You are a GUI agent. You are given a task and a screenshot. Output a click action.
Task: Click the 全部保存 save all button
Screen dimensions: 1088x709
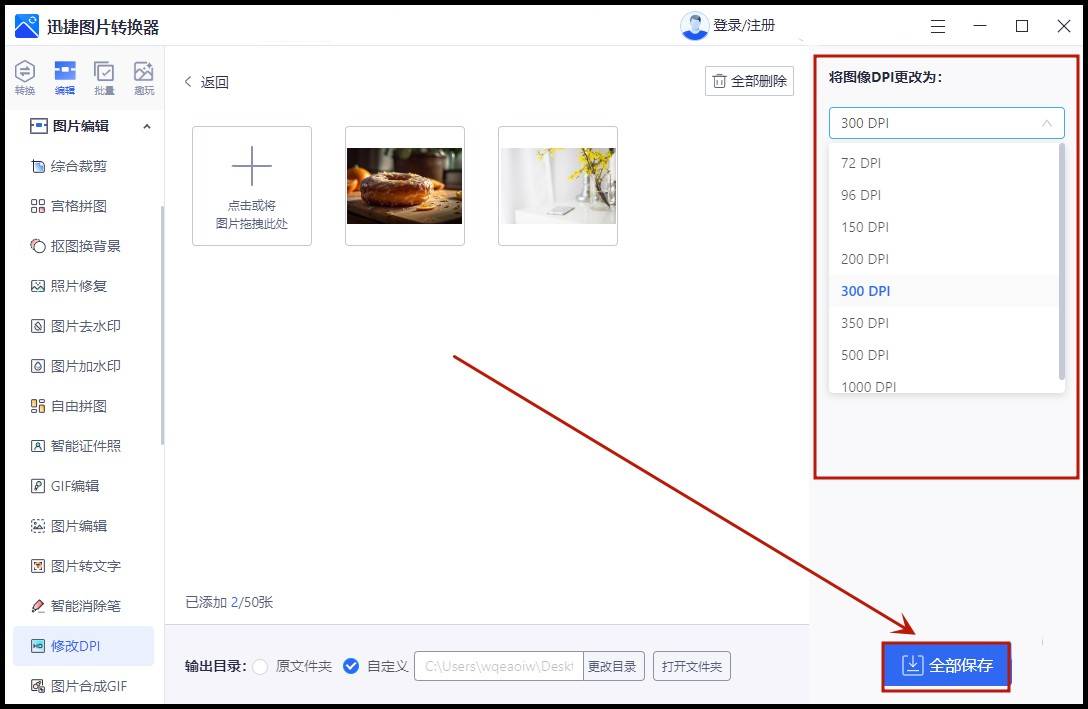coord(944,666)
